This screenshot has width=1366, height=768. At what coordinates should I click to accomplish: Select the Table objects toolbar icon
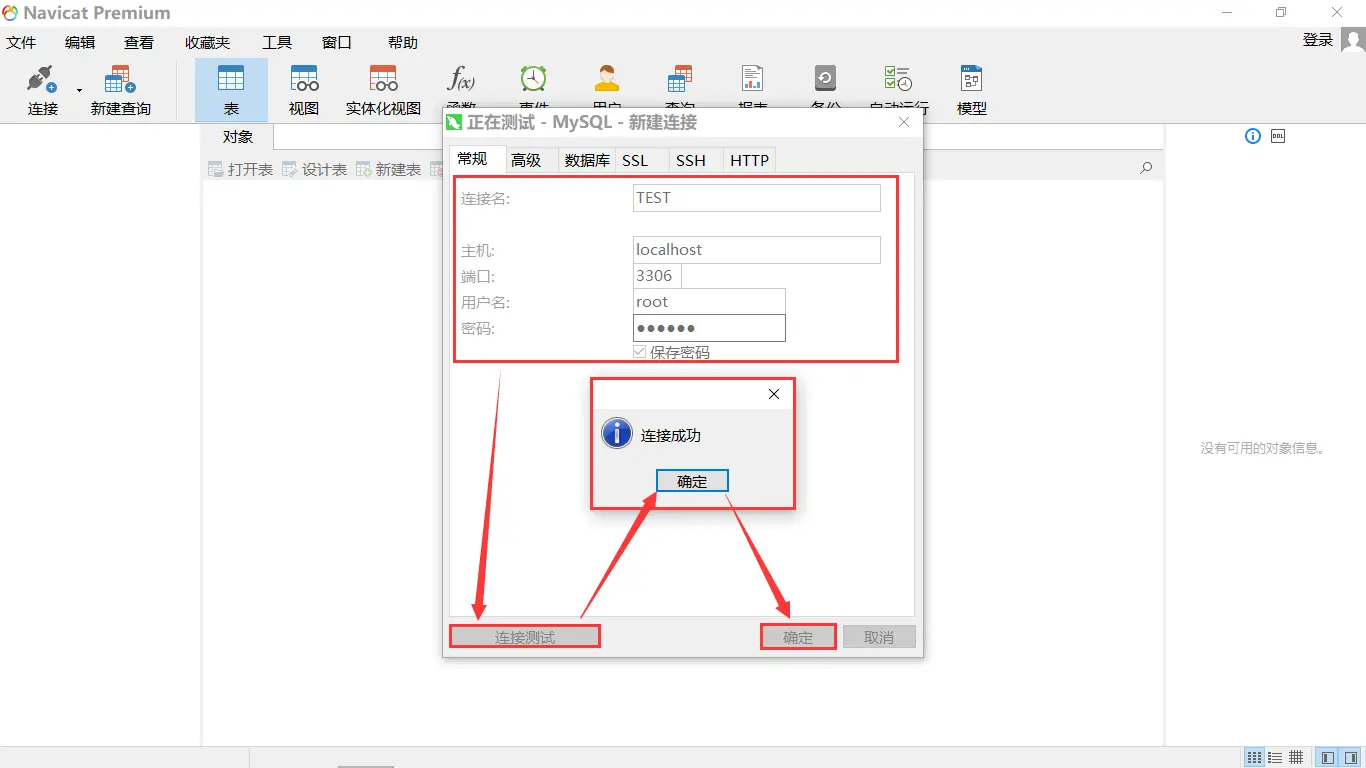click(x=231, y=90)
